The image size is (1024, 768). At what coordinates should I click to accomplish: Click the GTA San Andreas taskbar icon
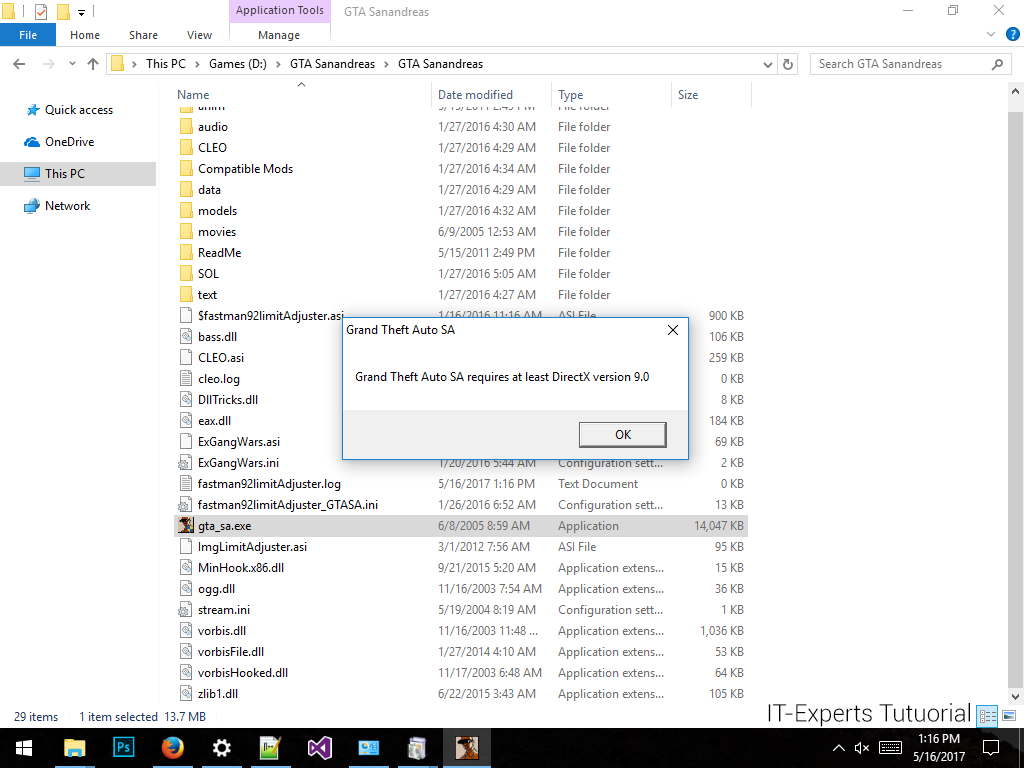(x=466, y=747)
